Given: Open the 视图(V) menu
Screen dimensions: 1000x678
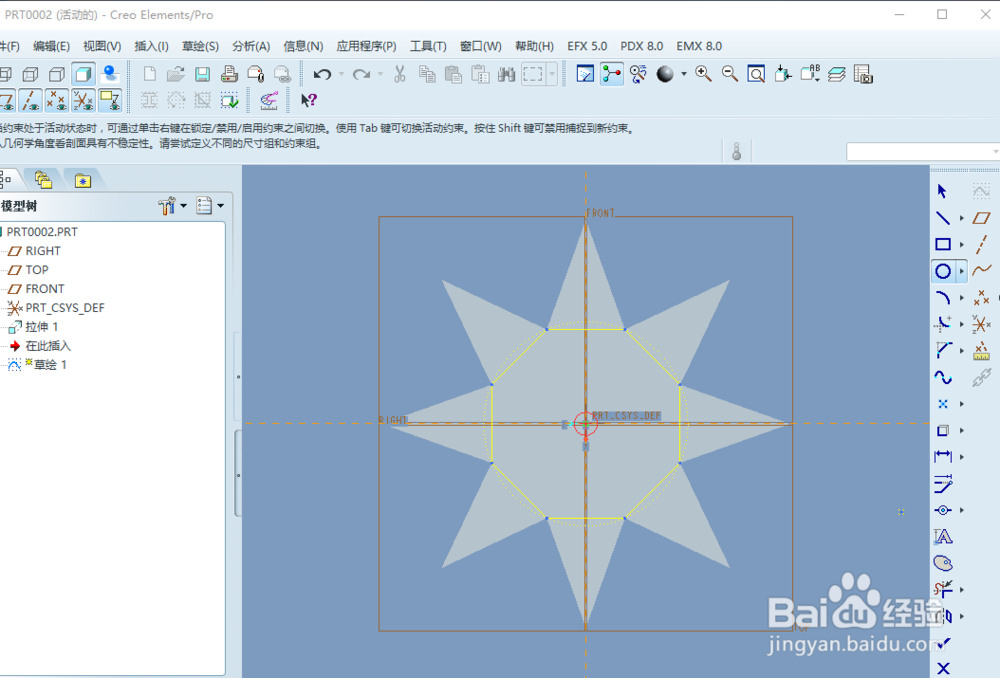Looking at the screenshot, I should (102, 46).
